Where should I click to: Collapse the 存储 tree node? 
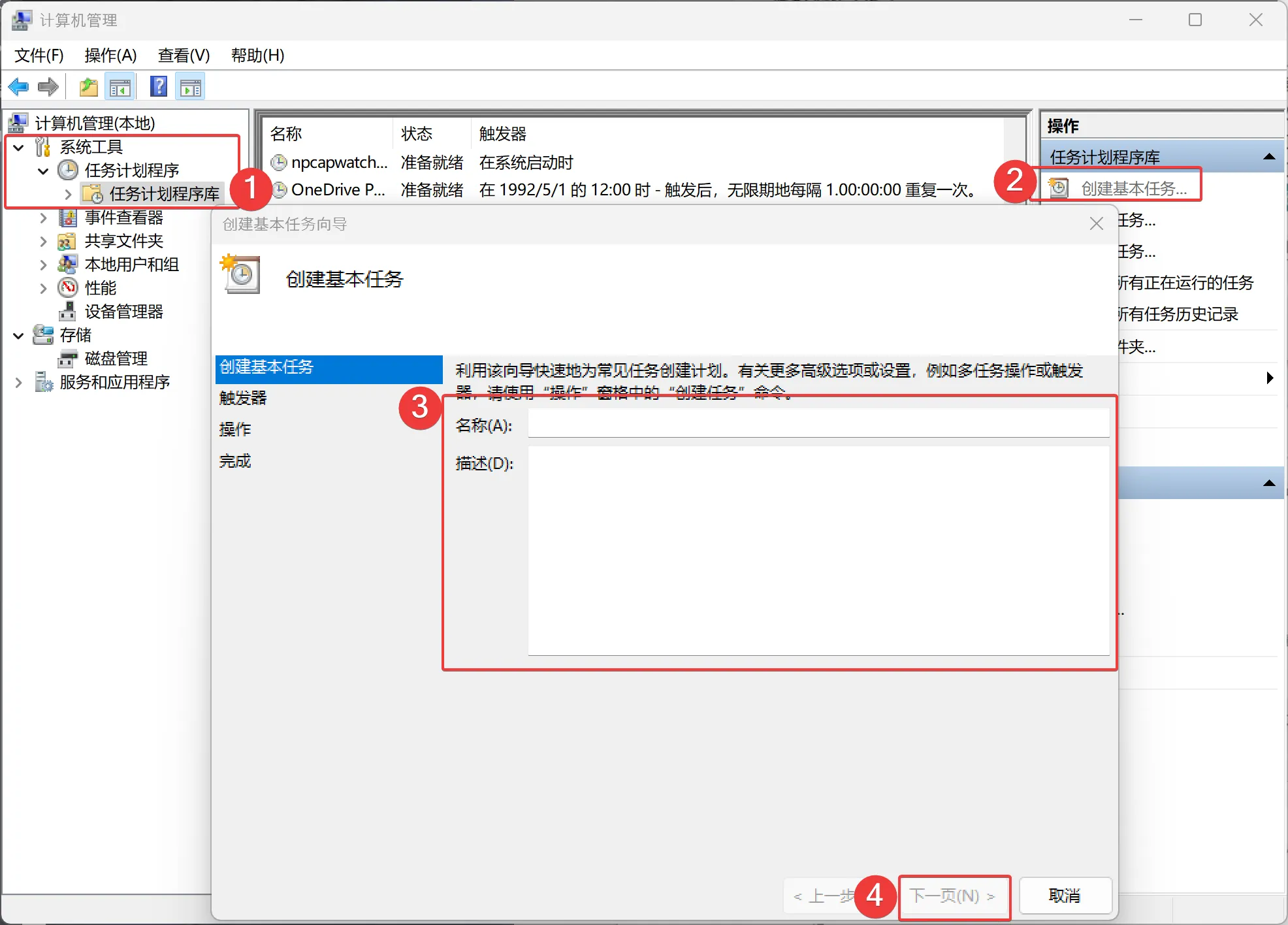click(18, 335)
